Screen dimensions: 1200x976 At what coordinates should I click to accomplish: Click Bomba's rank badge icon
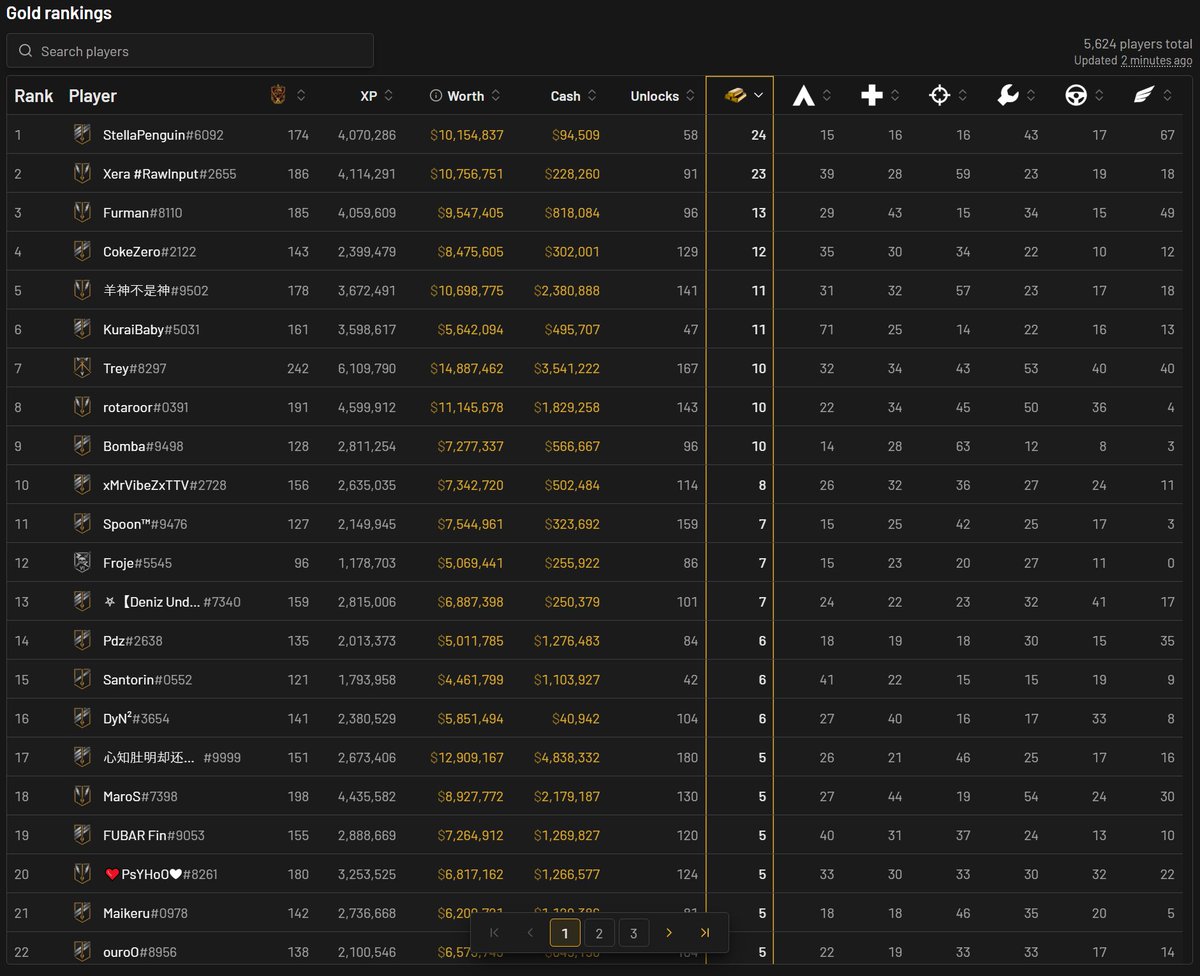tap(82, 446)
